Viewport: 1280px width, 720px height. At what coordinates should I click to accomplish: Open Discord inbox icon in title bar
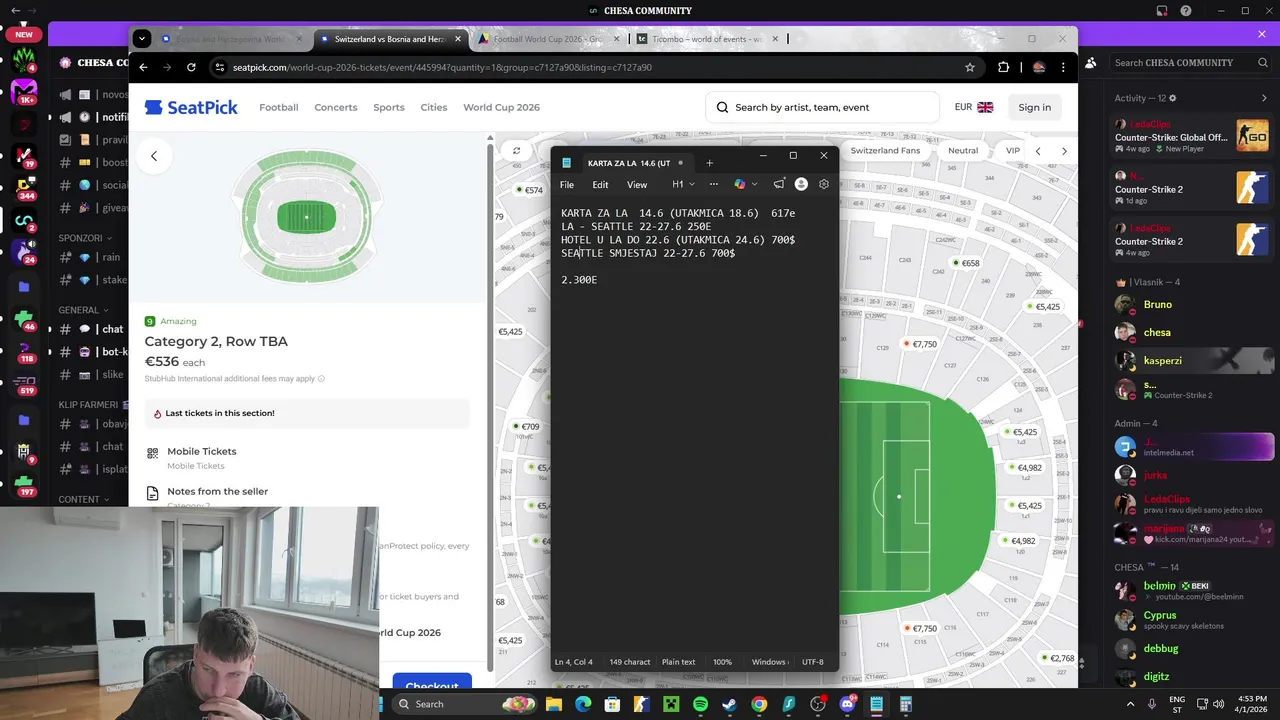click(x=1162, y=11)
